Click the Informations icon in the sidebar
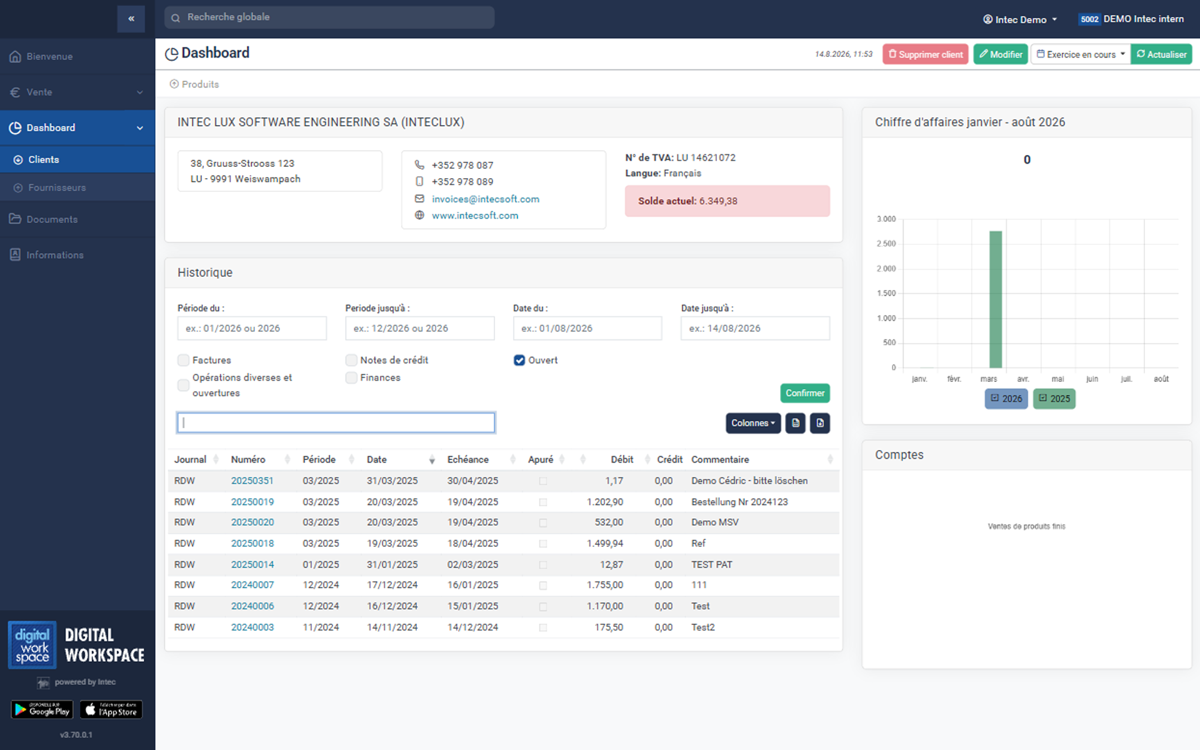 point(15,255)
